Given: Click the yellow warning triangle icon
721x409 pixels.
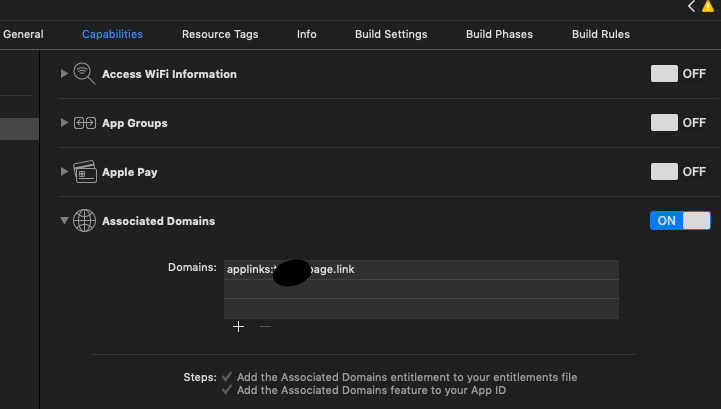Looking at the screenshot, I should 708,6.
